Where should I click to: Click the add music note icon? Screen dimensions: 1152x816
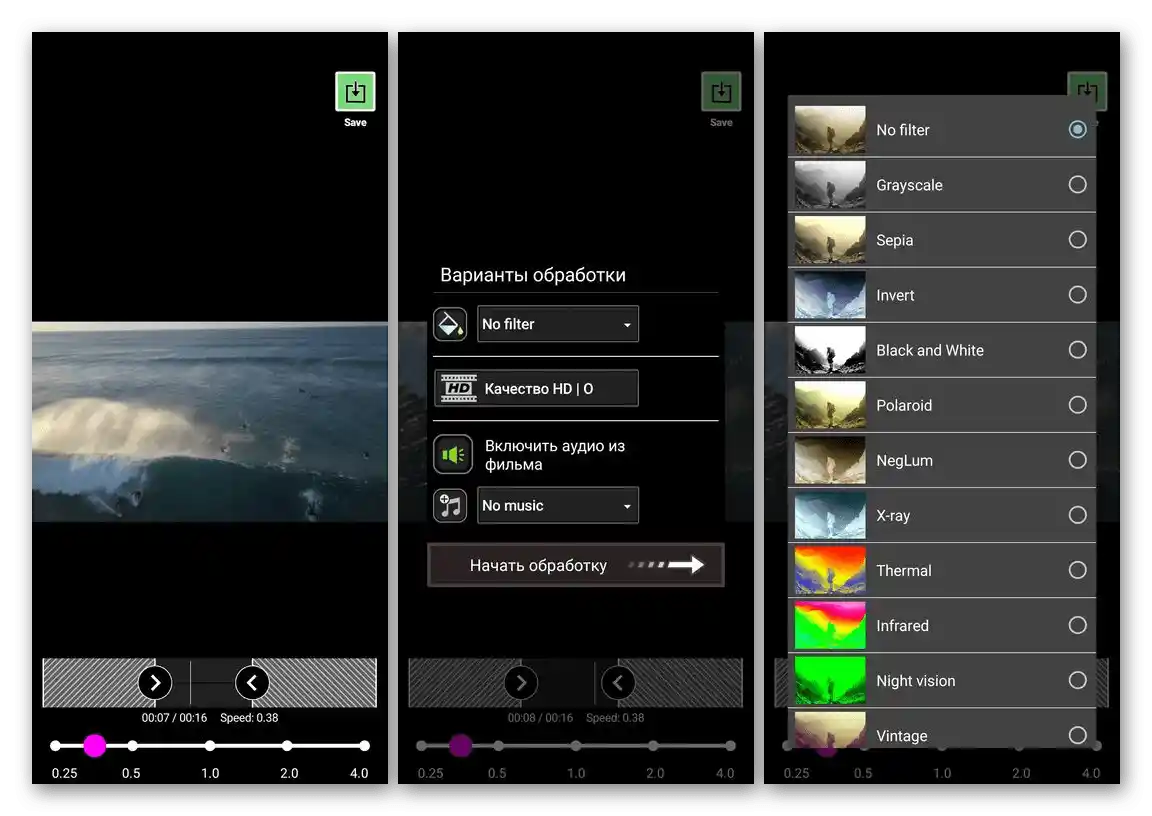[x=450, y=505]
